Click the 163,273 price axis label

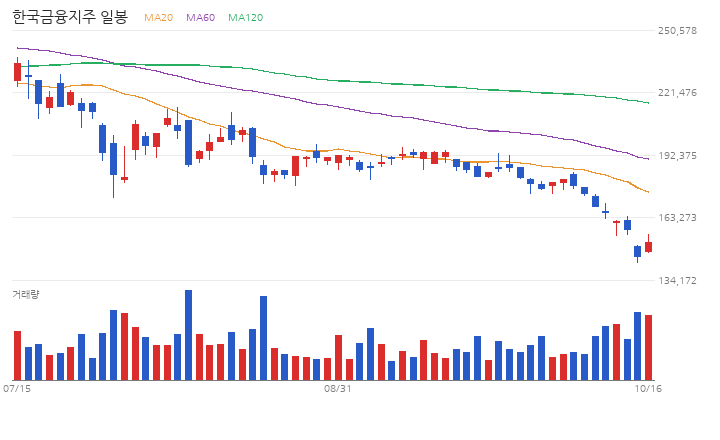(x=677, y=217)
